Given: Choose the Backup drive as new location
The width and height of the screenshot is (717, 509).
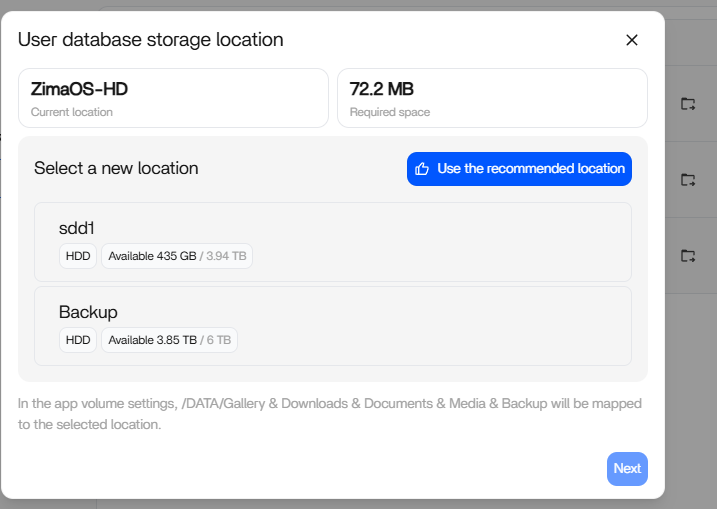Looking at the screenshot, I should coord(332,326).
